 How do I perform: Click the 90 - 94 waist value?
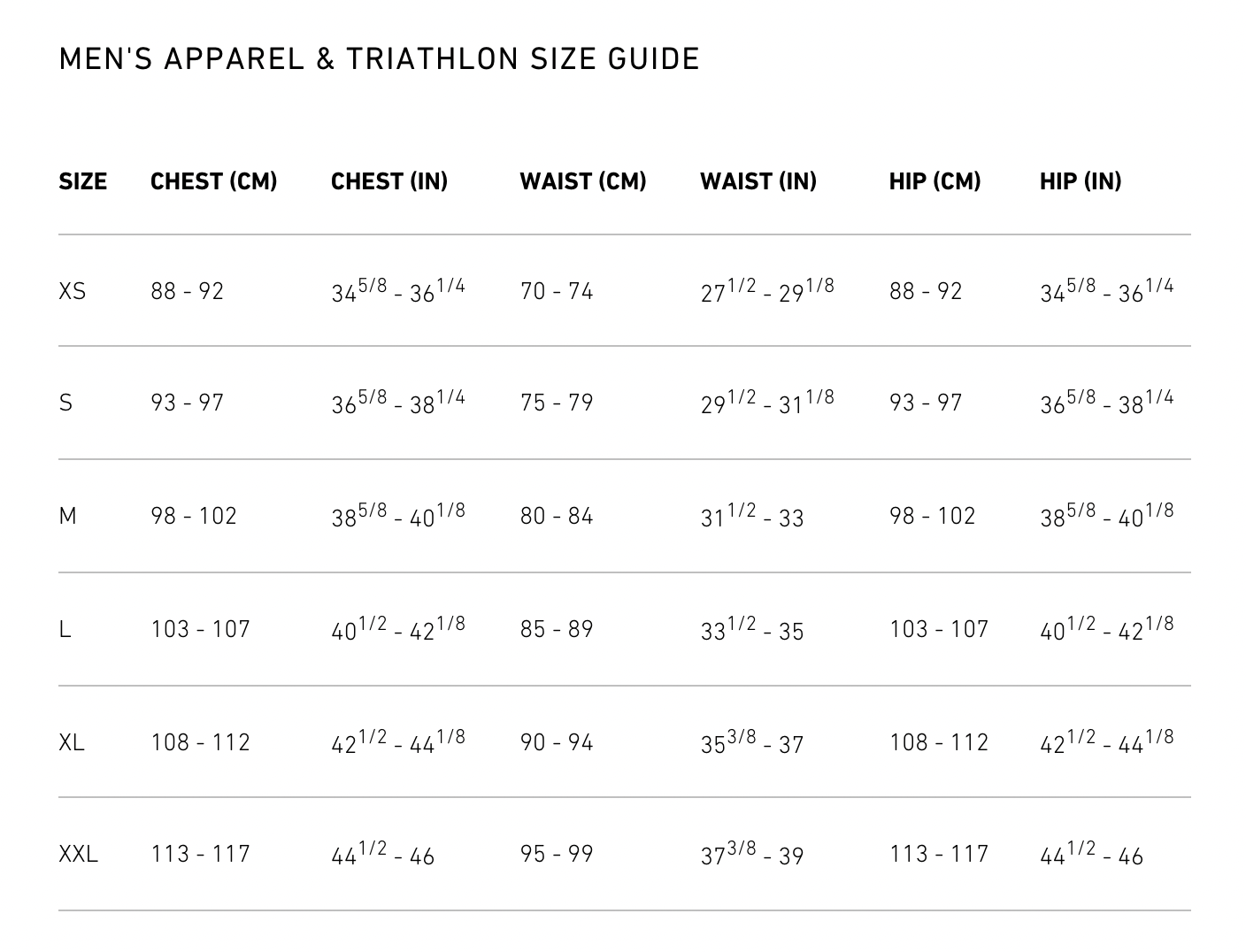pos(557,742)
